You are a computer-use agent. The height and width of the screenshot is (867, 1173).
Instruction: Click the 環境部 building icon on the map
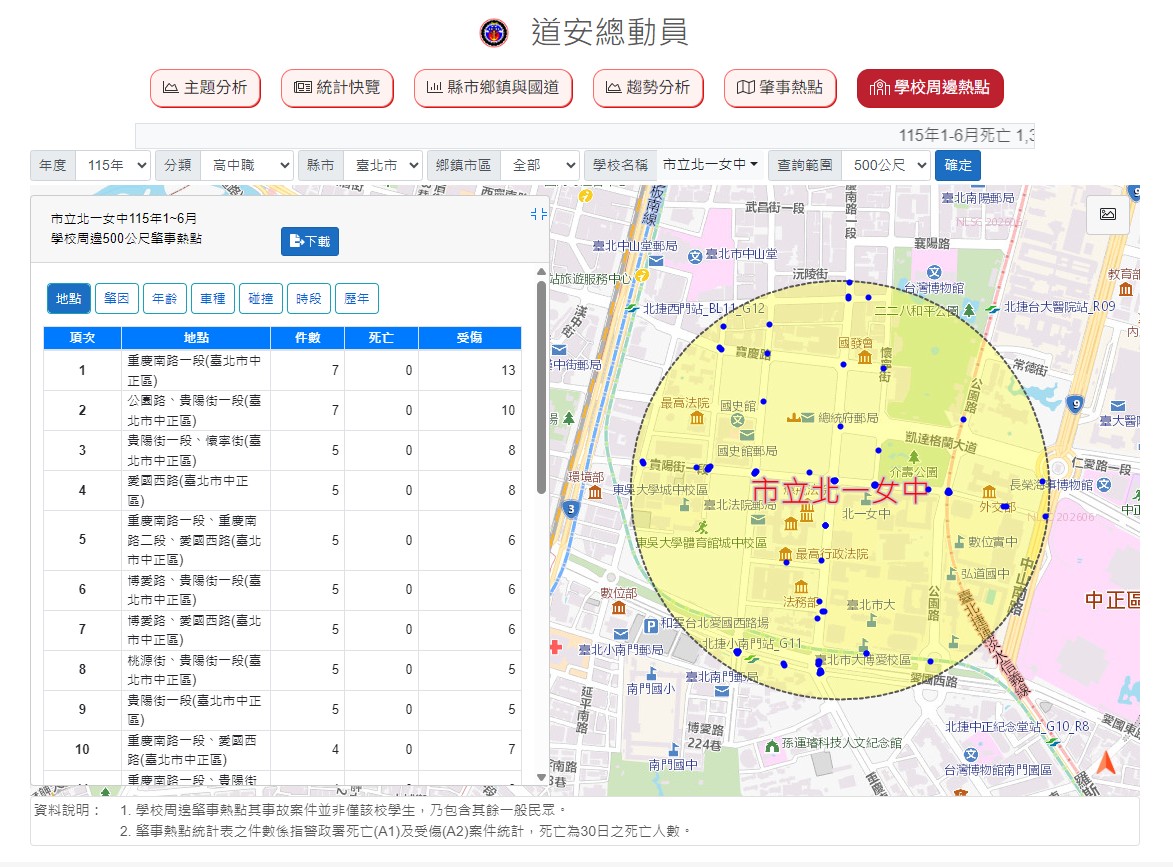(595, 492)
